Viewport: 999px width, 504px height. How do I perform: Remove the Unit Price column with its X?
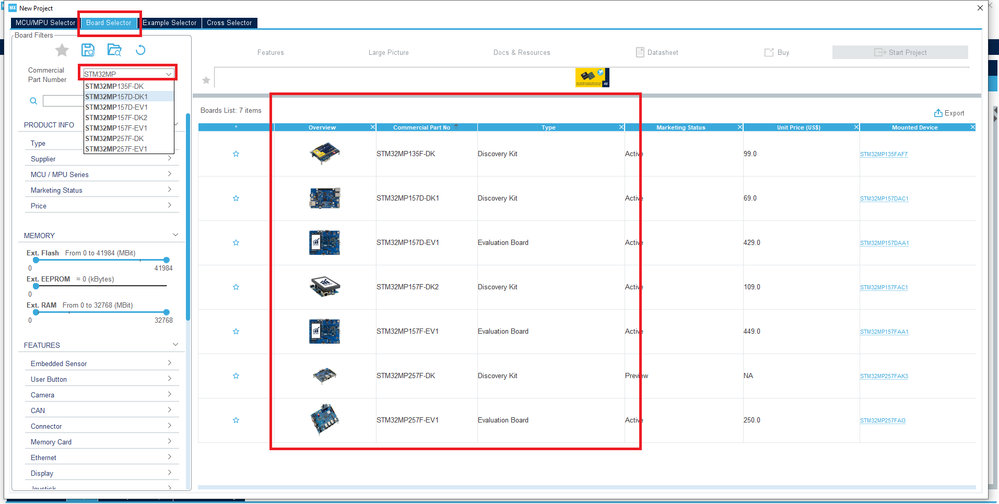click(856, 127)
